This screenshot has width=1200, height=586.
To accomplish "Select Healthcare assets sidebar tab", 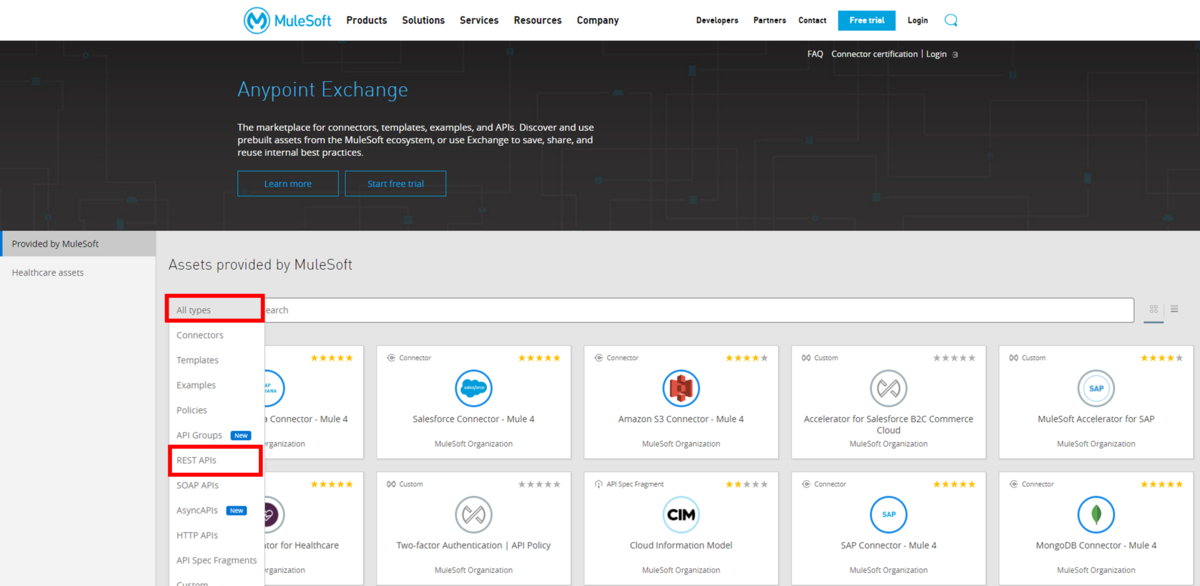I will [78, 272].
